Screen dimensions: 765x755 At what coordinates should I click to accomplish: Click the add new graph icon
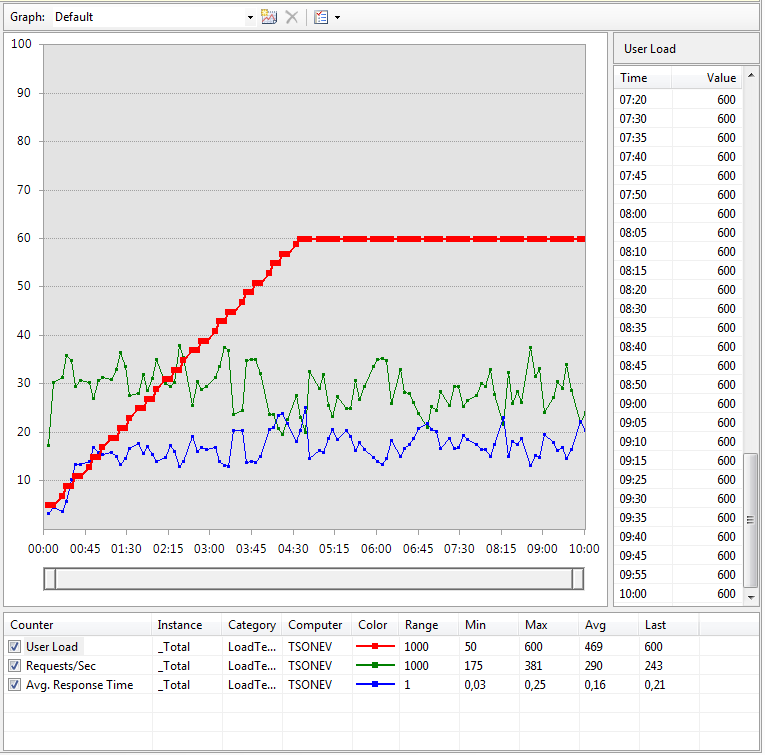pos(269,17)
